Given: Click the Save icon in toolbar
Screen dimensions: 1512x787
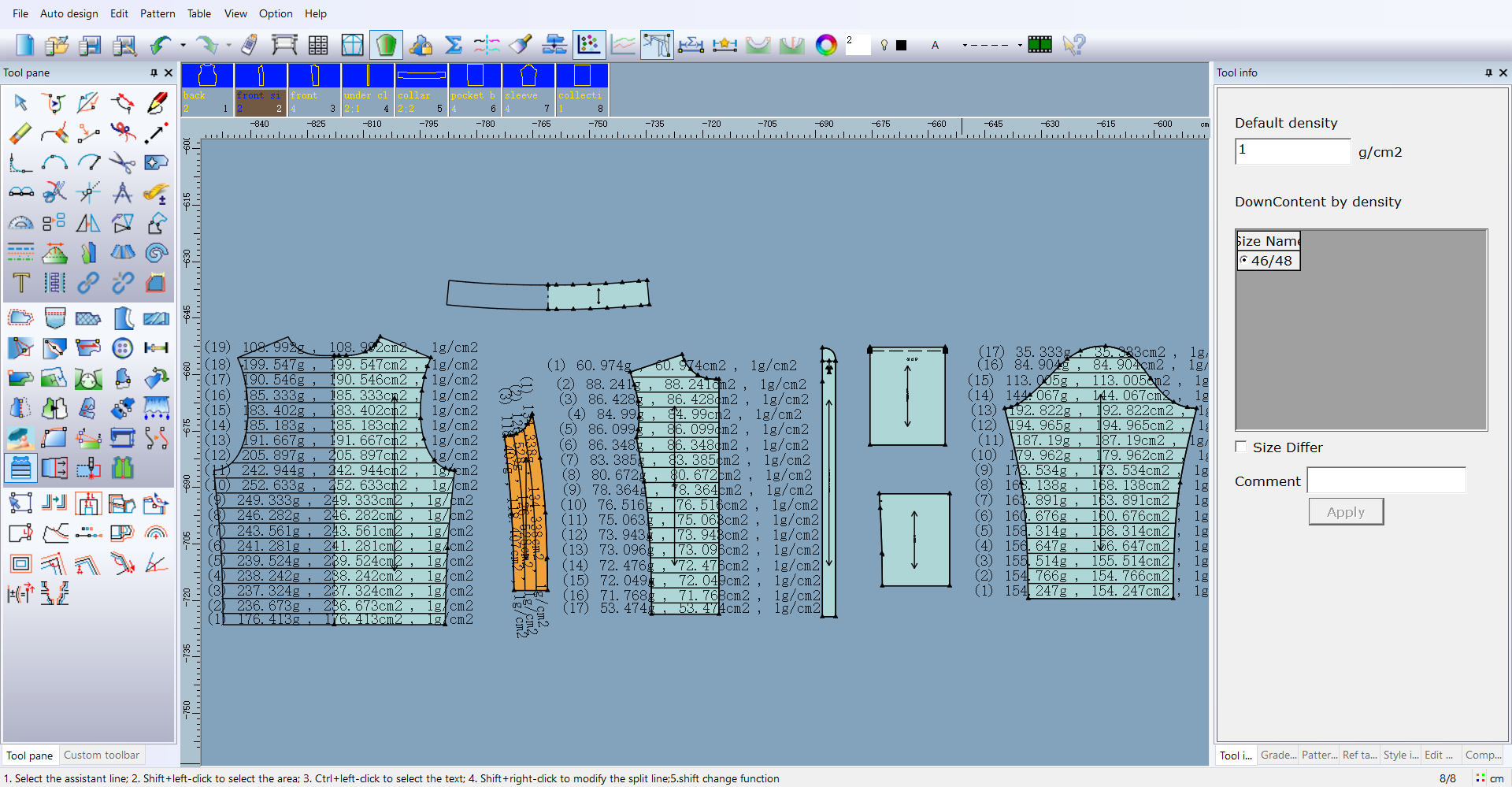Looking at the screenshot, I should [x=91, y=45].
